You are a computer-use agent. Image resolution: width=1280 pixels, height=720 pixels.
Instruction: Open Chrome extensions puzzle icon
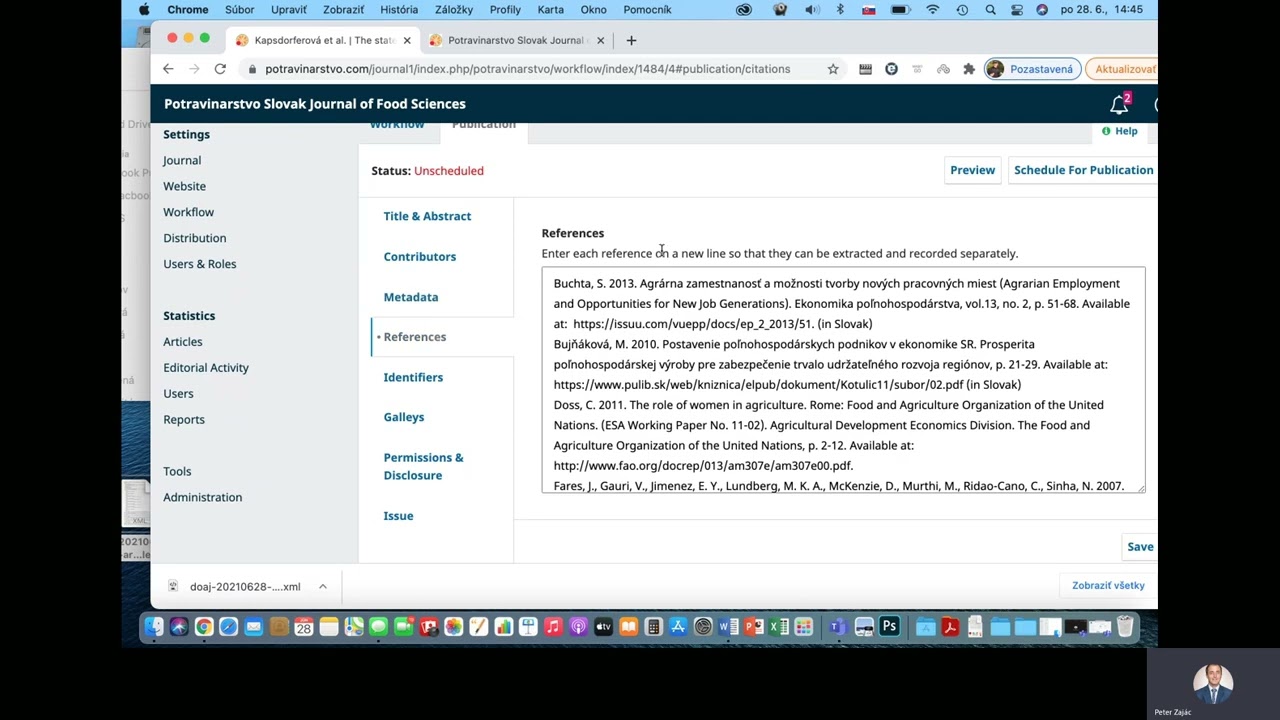tap(969, 69)
